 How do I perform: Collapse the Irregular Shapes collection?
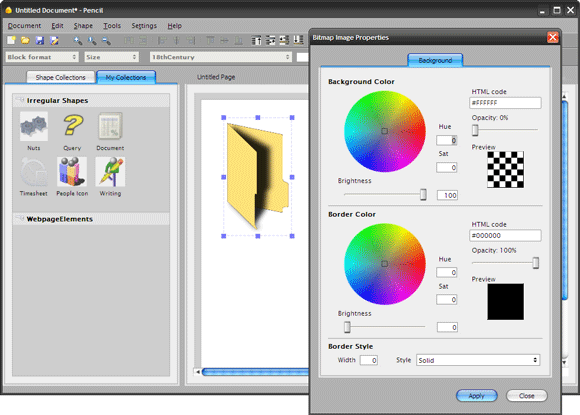(20, 100)
